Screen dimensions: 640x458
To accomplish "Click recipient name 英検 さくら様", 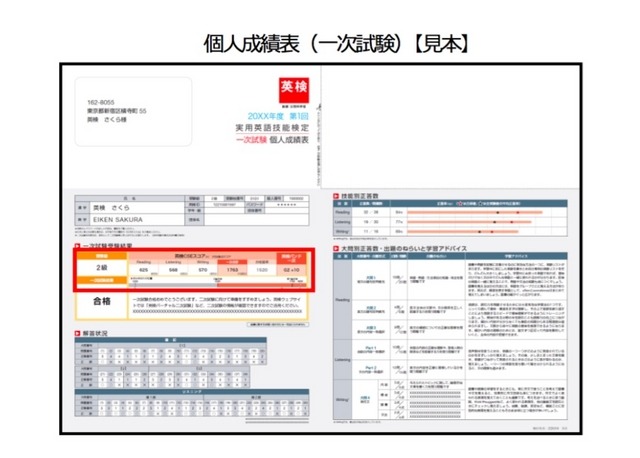I will tap(107, 120).
